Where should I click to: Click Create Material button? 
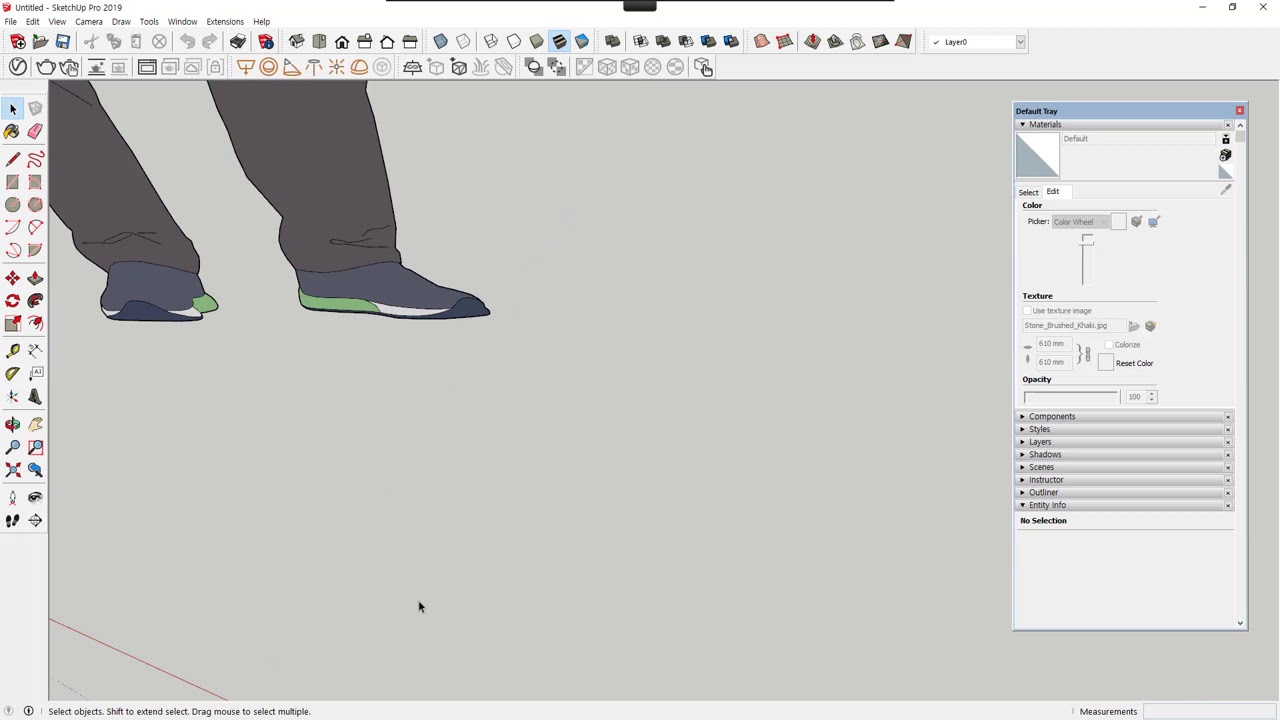[1225, 156]
